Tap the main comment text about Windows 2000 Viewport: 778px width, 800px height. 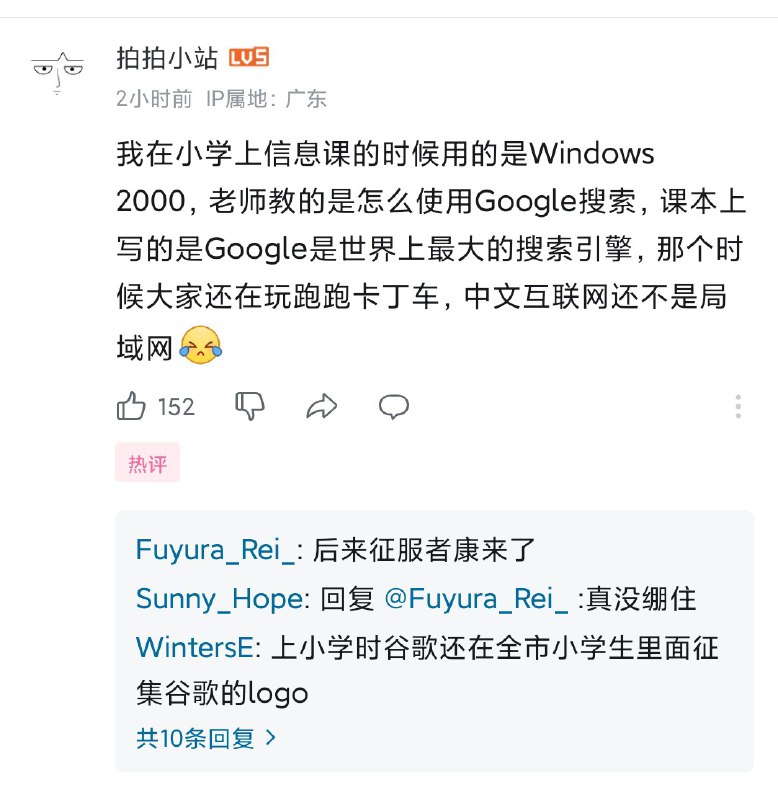pyautogui.click(x=432, y=249)
